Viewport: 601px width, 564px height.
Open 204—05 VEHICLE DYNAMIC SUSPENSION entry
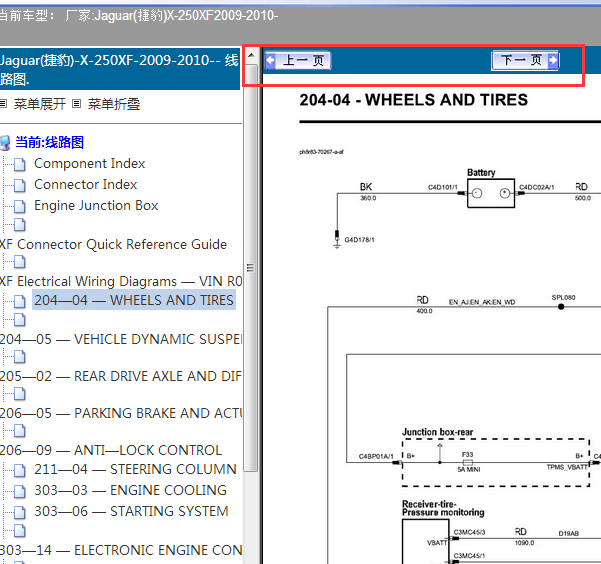point(121,339)
